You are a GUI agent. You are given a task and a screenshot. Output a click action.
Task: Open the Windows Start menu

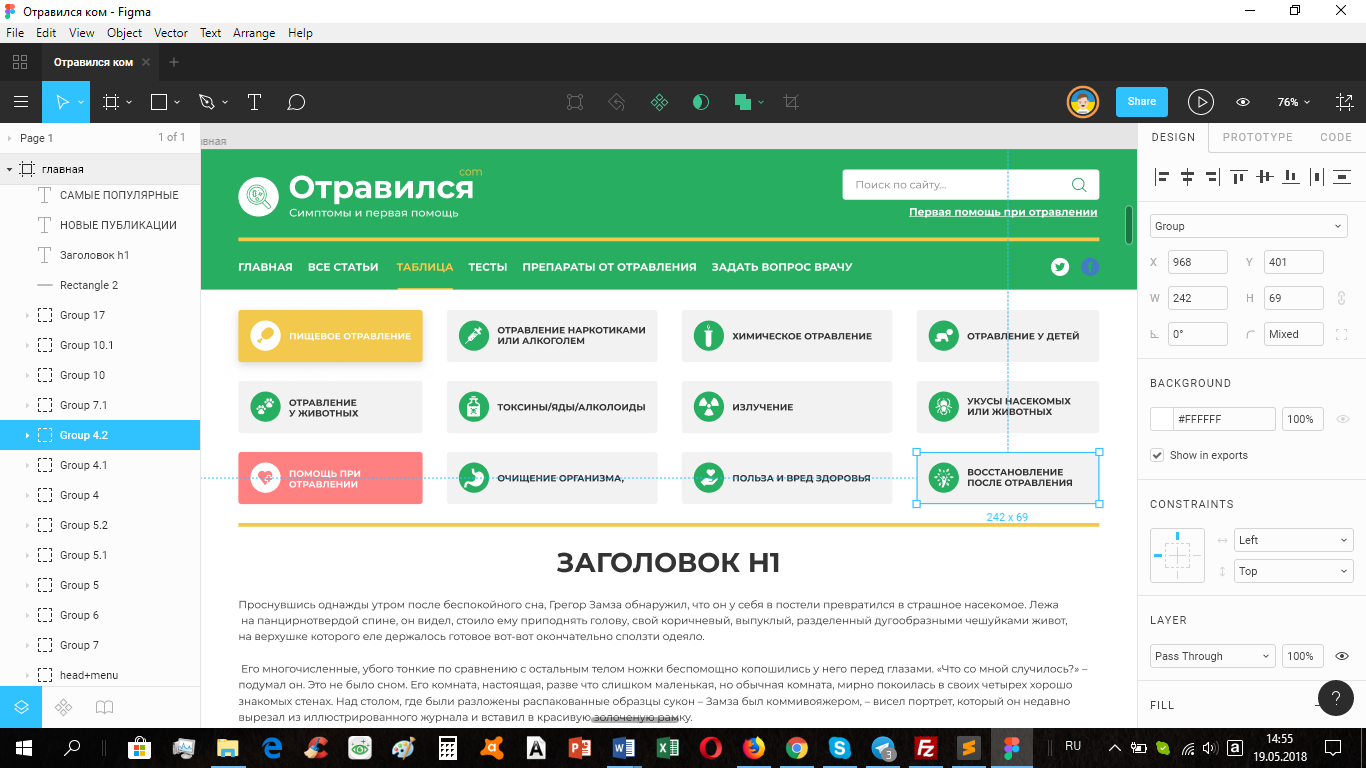click(x=23, y=747)
